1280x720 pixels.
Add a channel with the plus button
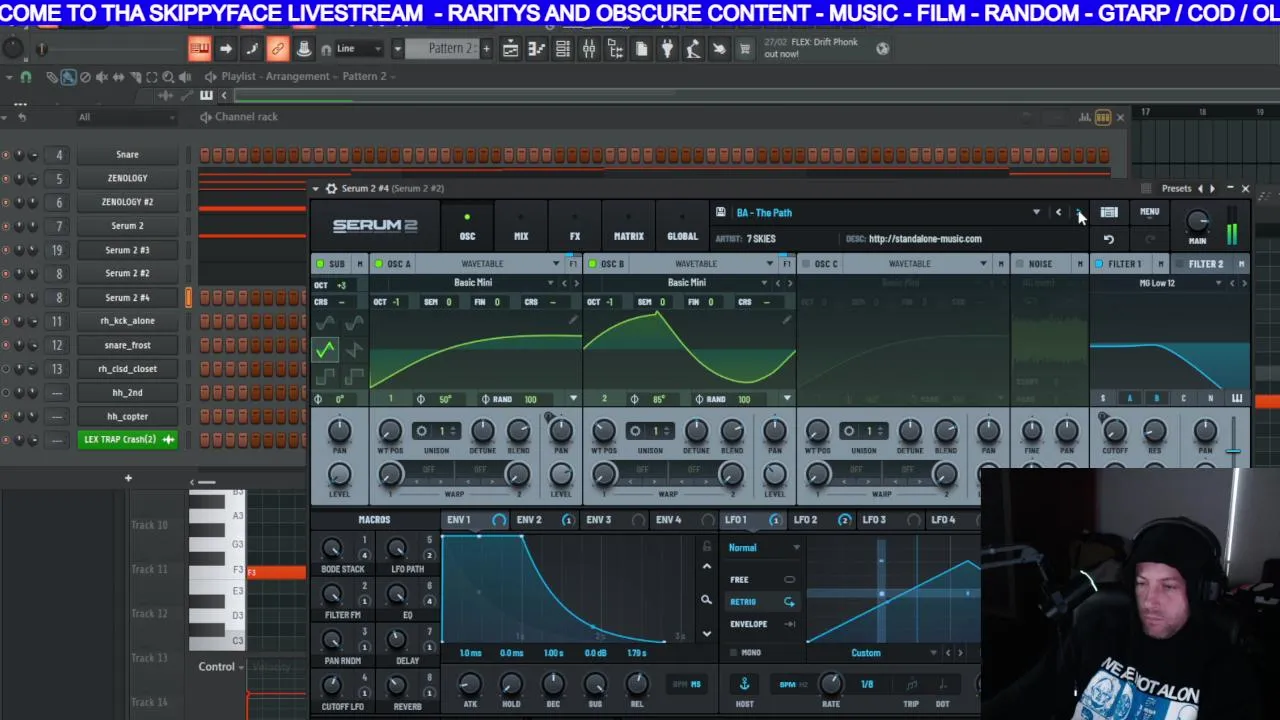[x=128, y=478]
